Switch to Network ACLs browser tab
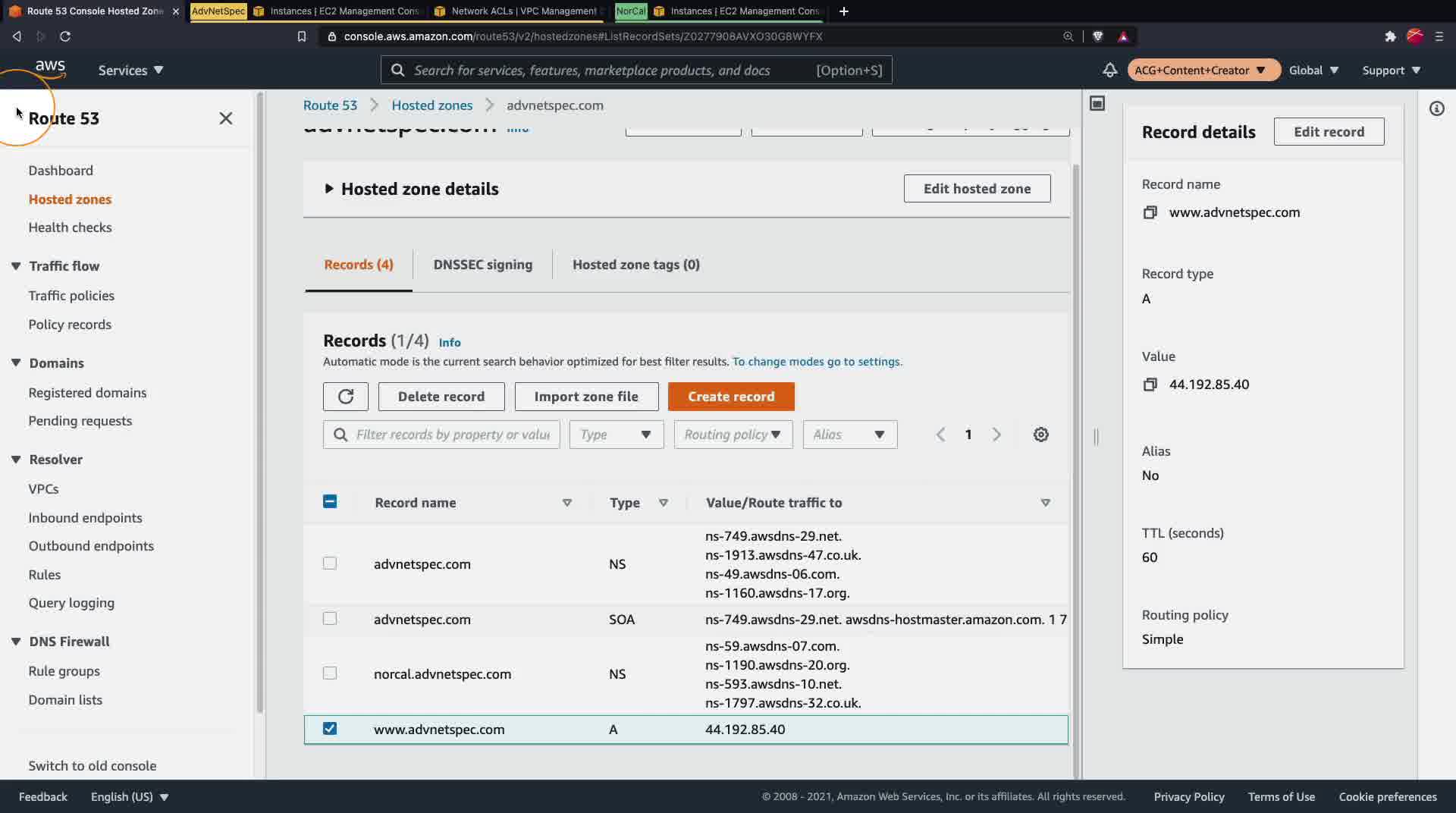The height and width of the screenshot is (813, 1456). click(x=517, y=11)
